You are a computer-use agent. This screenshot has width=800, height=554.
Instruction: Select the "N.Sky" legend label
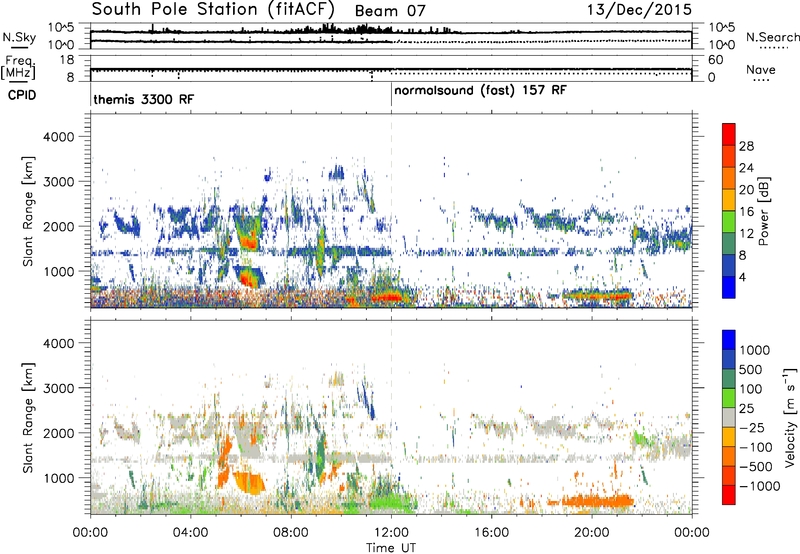[x=19, y=37]
